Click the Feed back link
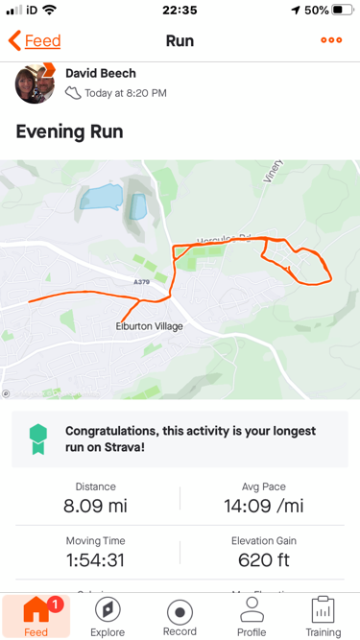Image resolution: width=360 pixels, height=640 pixels. pyautogui.click(x=42, y=41)
